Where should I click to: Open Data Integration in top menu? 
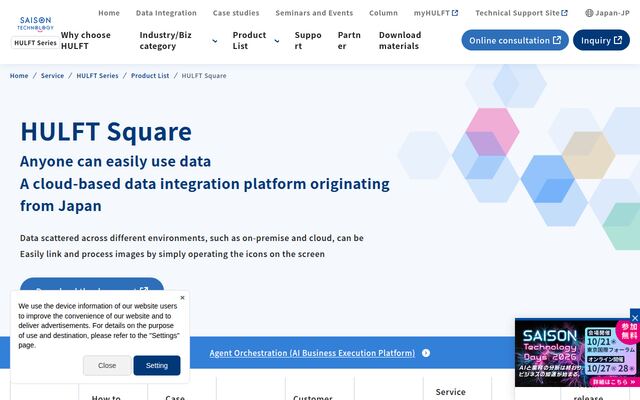click(x=166, y=13)
